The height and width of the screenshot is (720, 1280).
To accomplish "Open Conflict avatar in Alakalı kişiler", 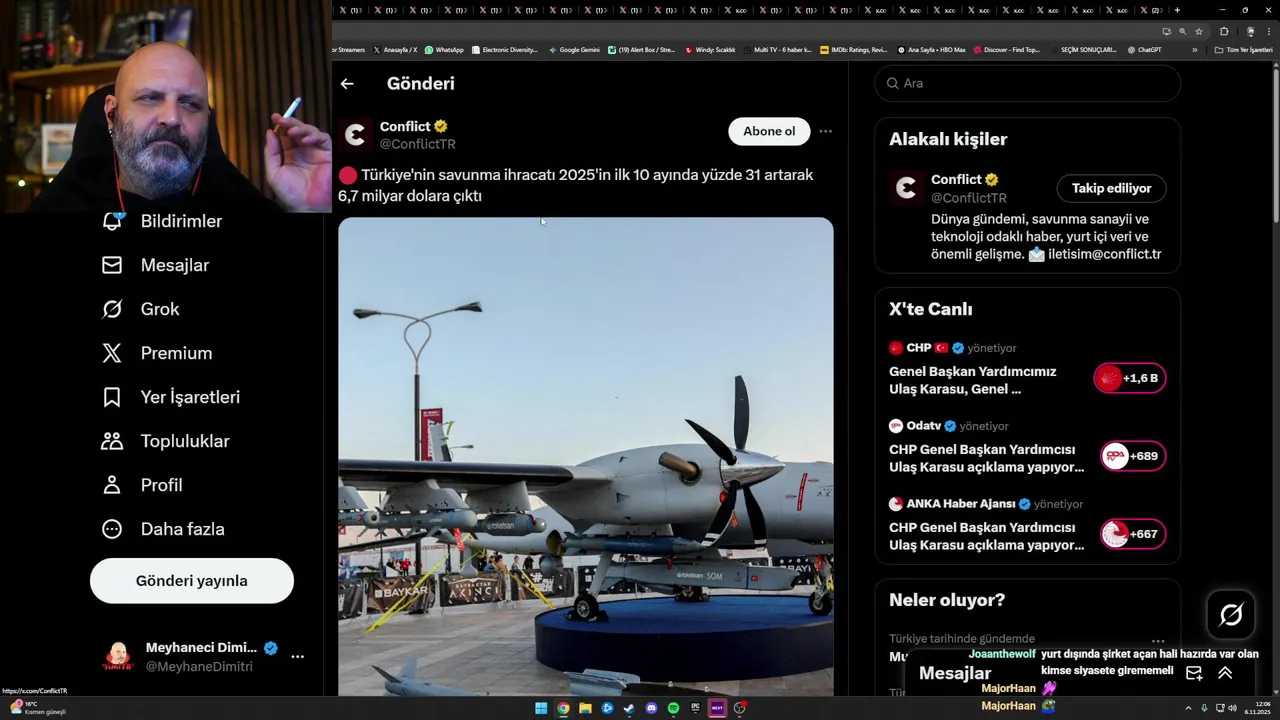I will [906, 188].
